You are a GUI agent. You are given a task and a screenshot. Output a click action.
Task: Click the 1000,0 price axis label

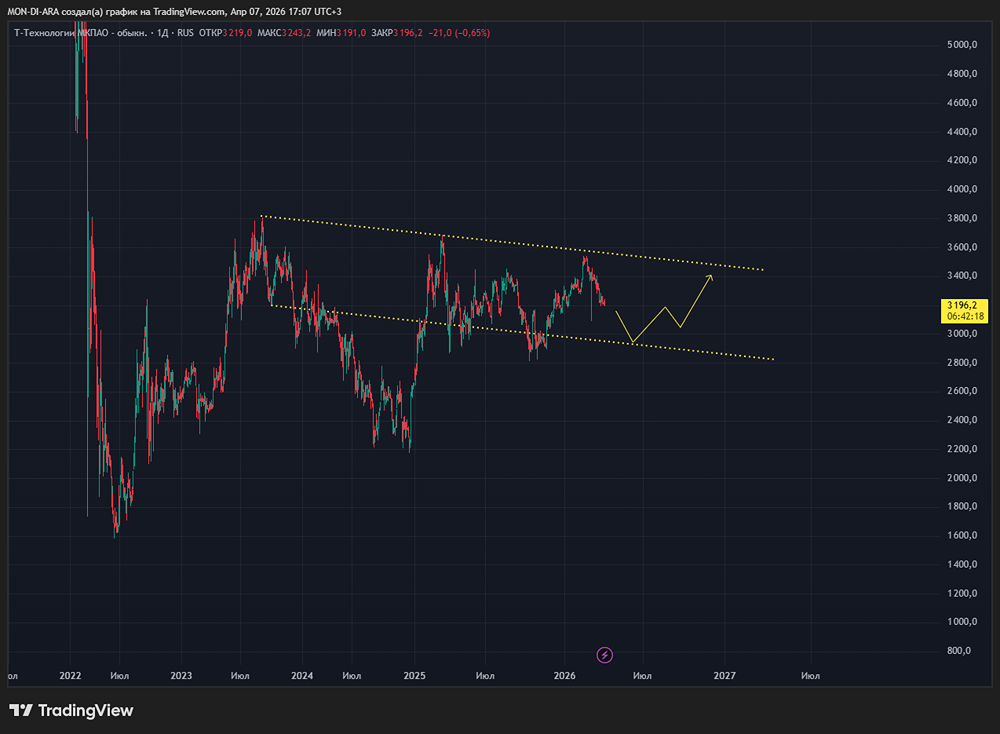(962, 622)
